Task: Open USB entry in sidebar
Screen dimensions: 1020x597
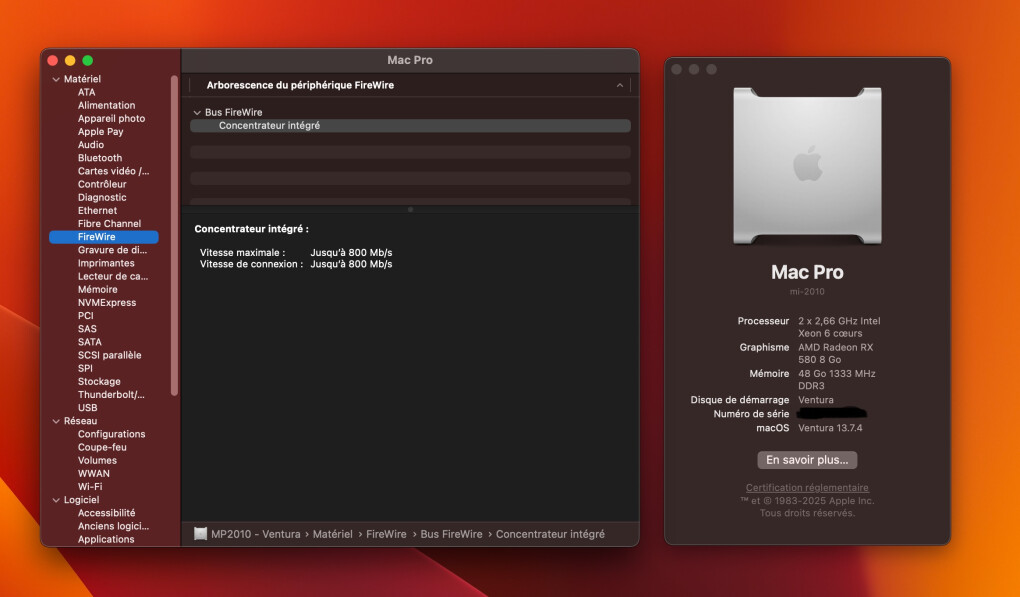Action: (x=87, y=408)
